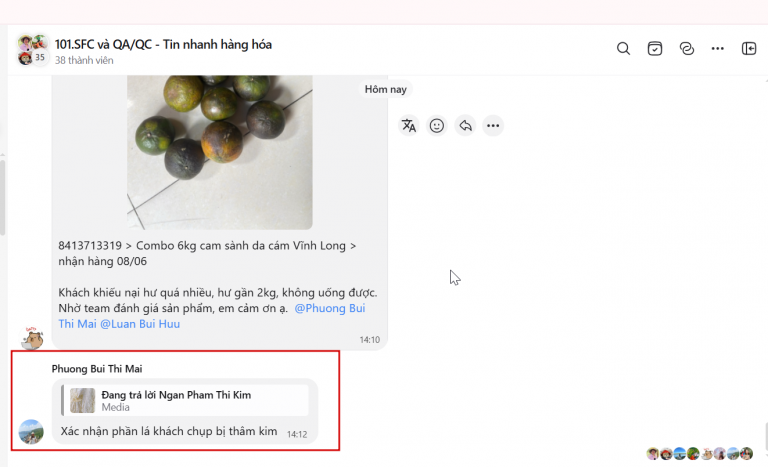Viewport: 768px width, 467px height.
Task: Open the search icon in chat header
Action: [623, 49]
